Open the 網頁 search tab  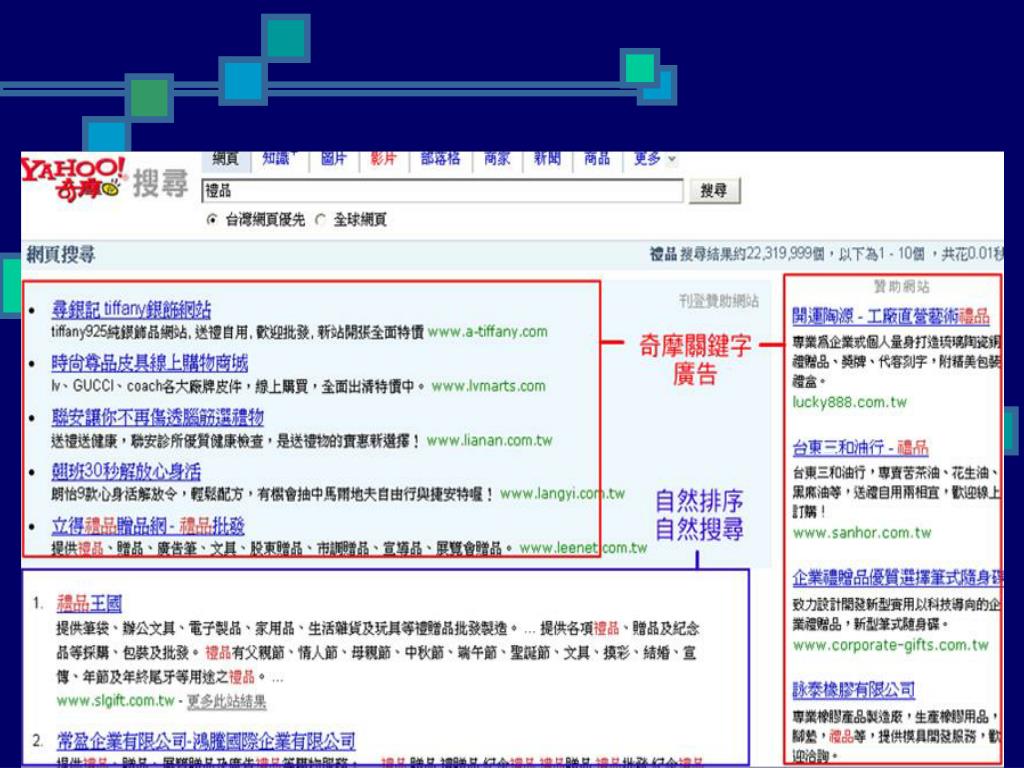(x=225, y=159)
